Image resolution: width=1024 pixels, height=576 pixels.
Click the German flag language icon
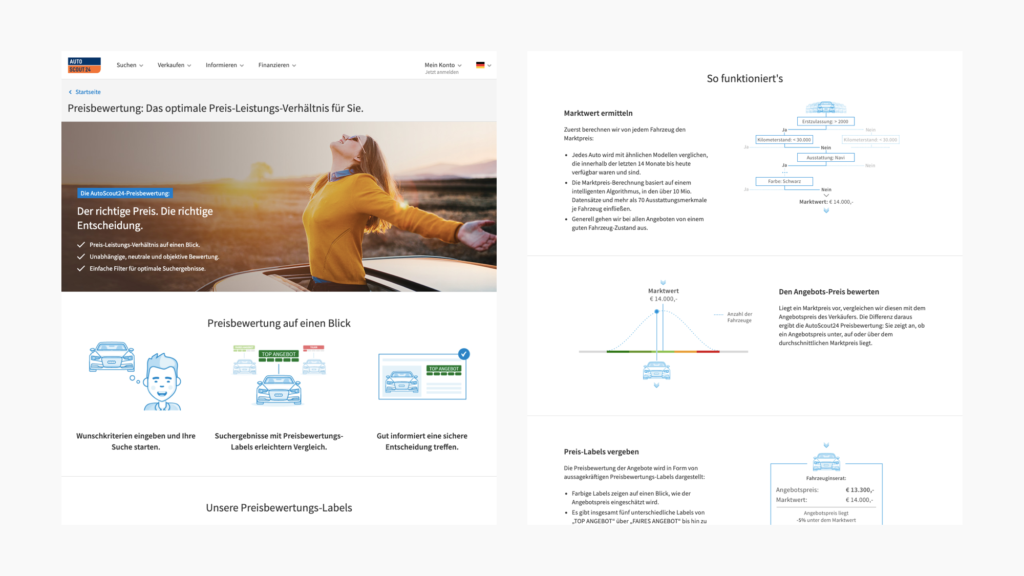pos(480,65)
